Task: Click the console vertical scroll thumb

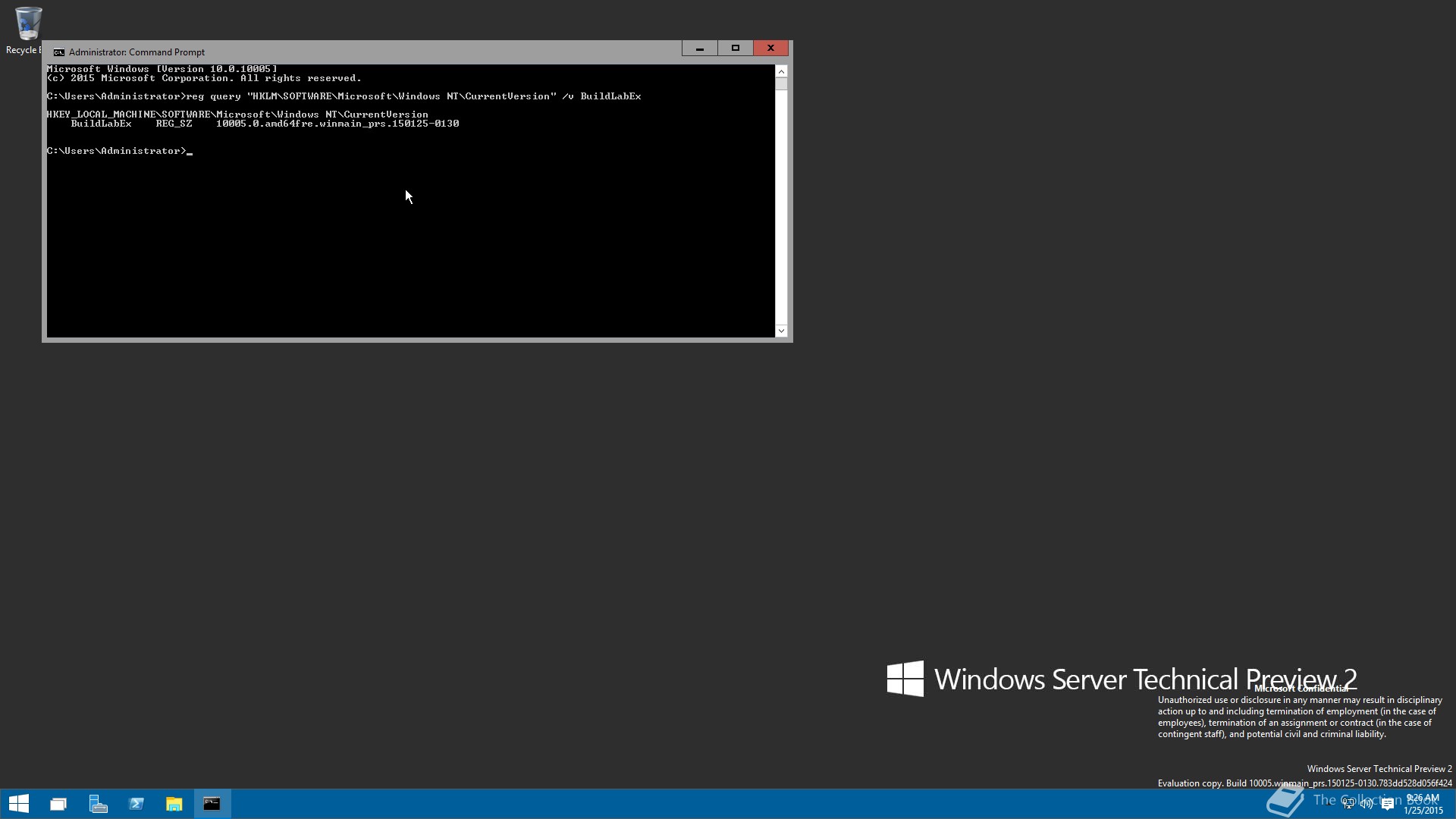Action: tap(781, 84)
